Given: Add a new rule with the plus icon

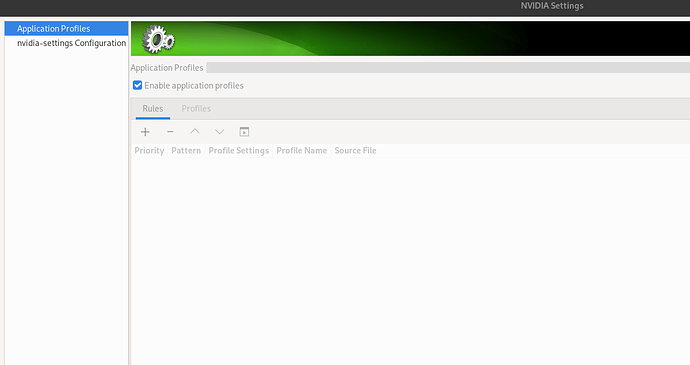Looking at the screenshot, I should tap(145, 132).
